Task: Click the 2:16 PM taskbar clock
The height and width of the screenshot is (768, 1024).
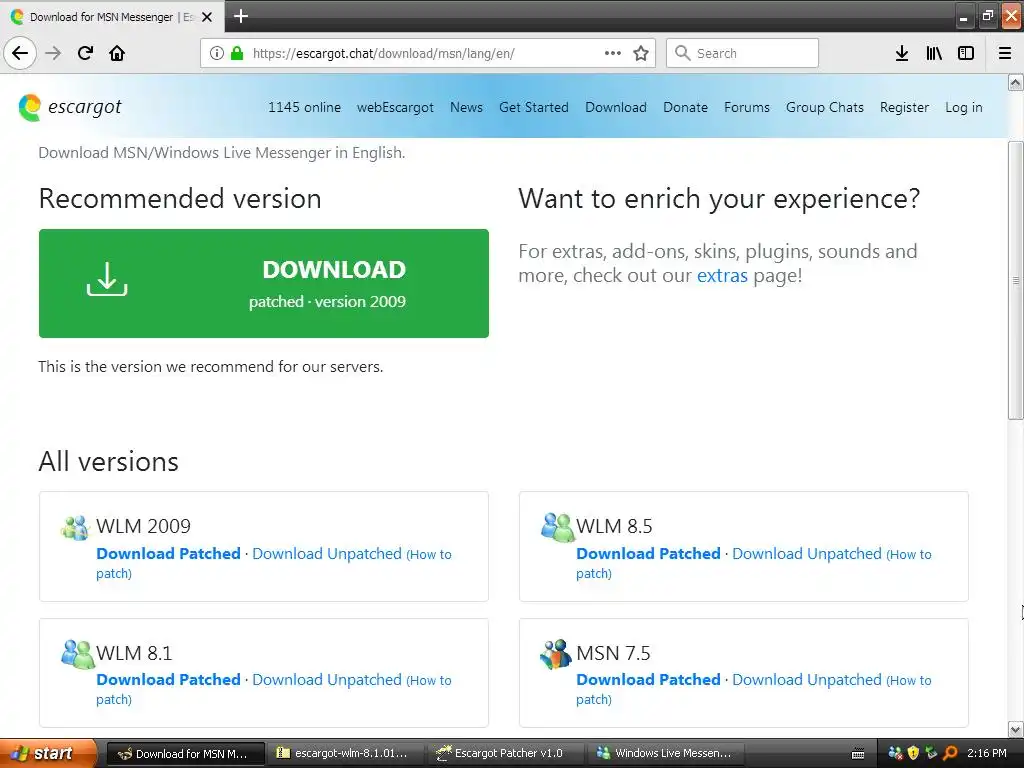Action: pyautogui.click(x=987, y=753)
